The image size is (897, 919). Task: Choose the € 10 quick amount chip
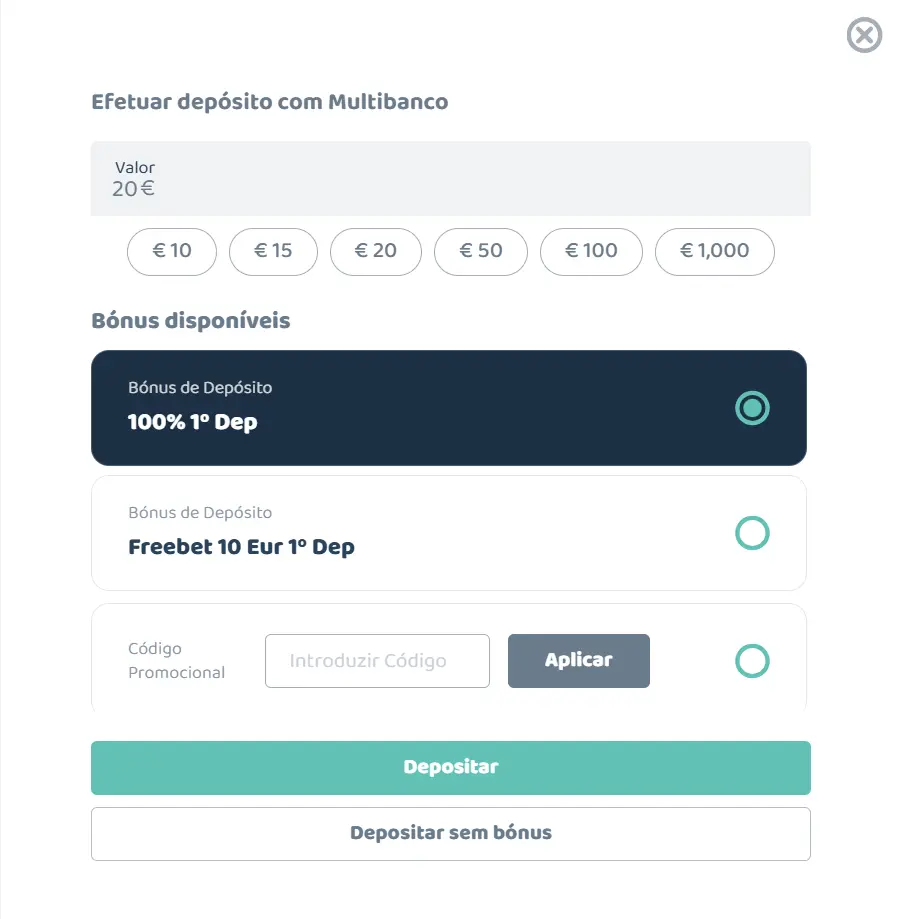click(x=172, y=251)
